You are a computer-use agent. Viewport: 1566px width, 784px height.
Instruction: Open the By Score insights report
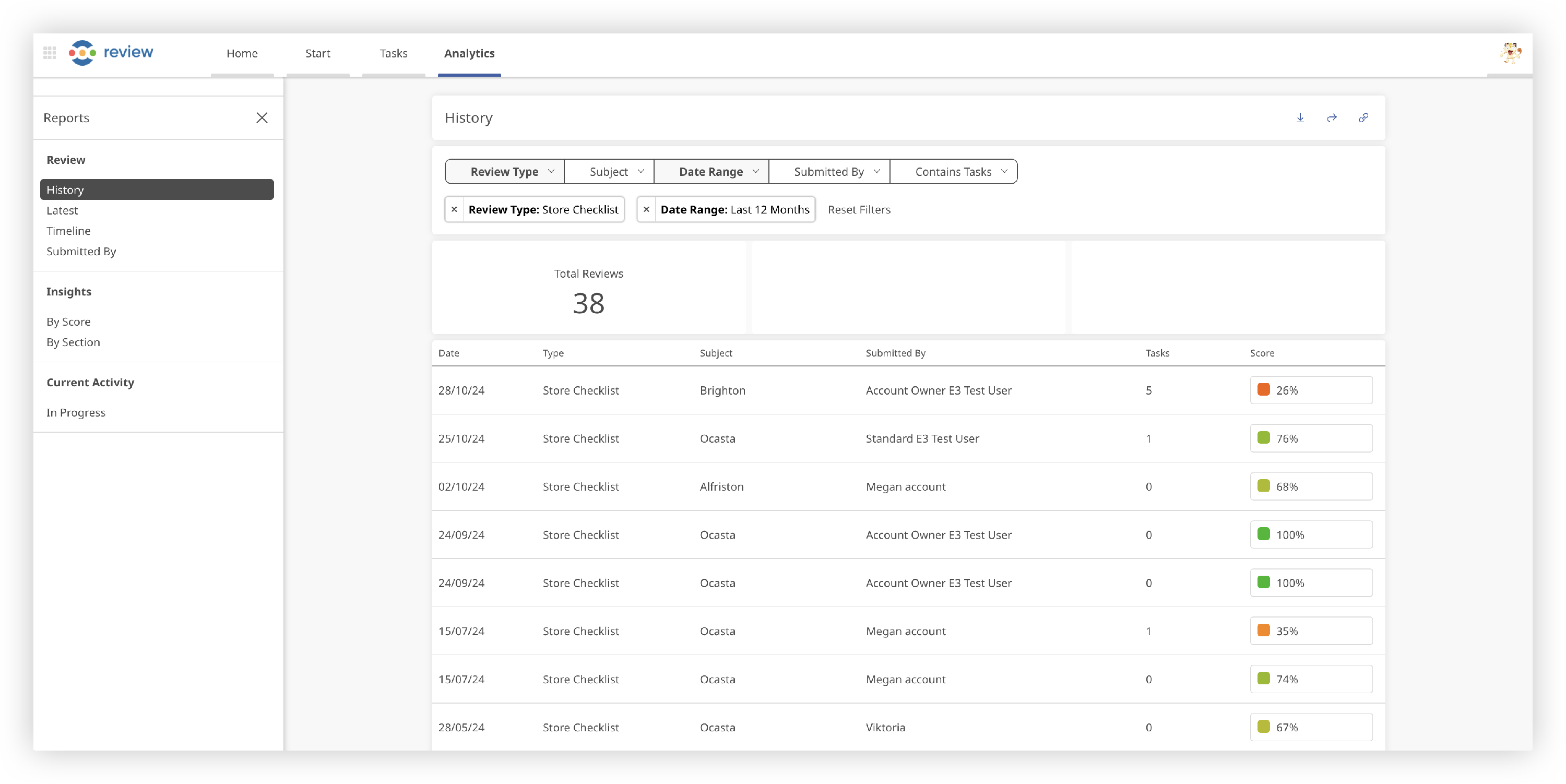(68, 322)
